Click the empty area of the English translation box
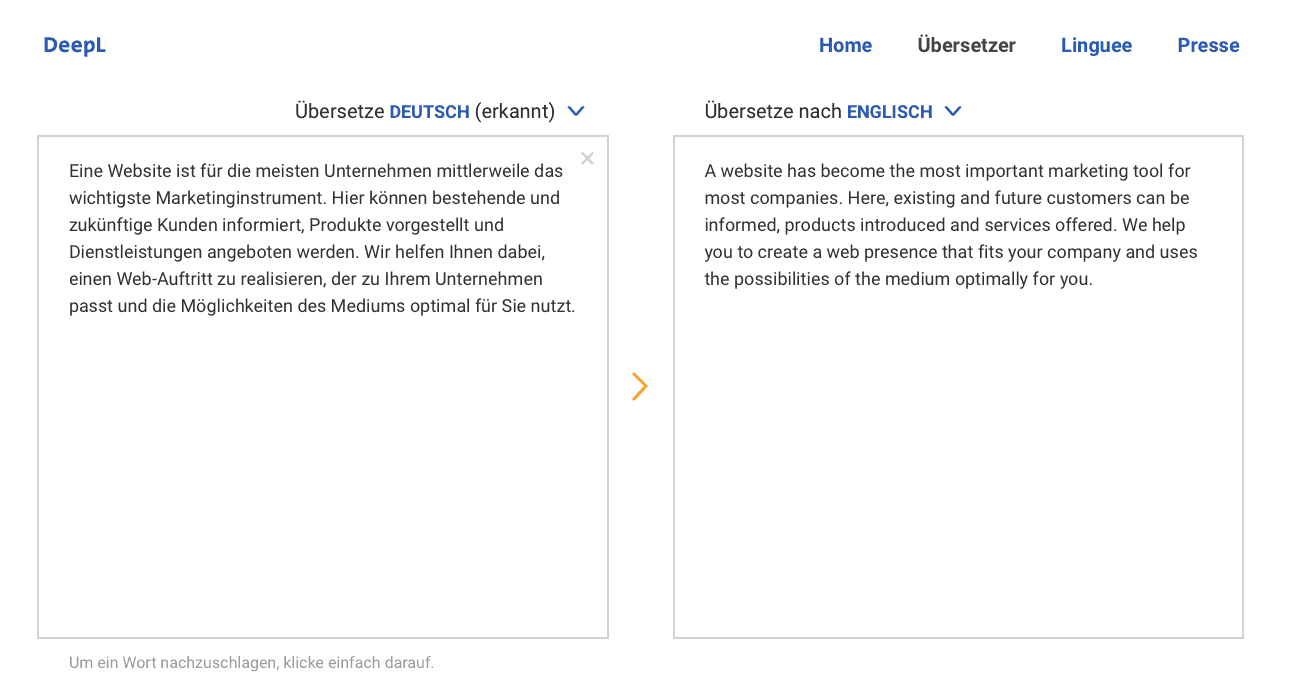 (x=958, y=460)
